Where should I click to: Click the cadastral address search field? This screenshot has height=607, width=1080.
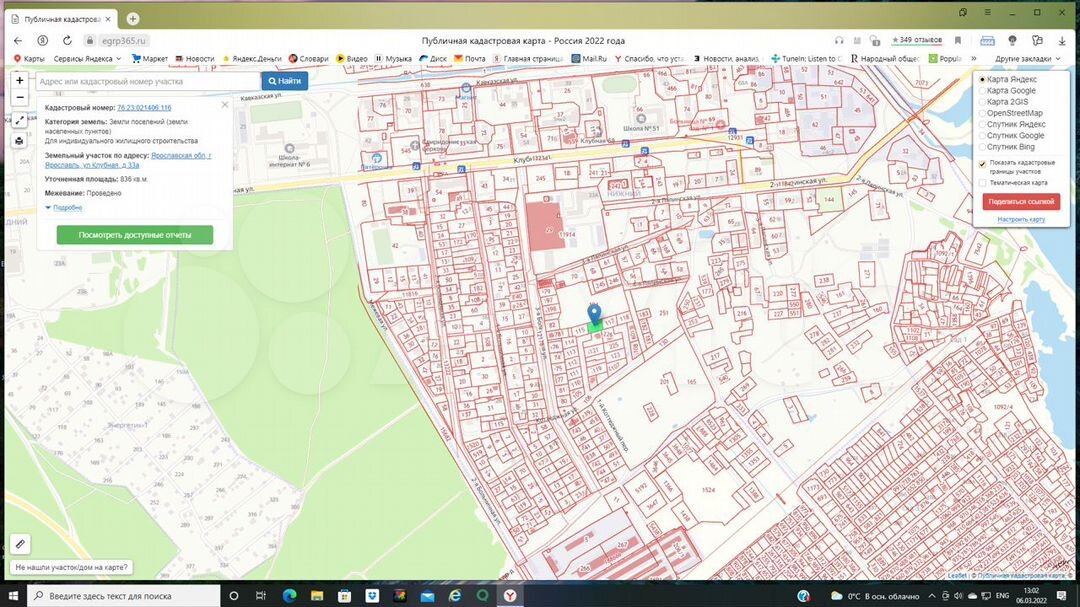[147, 81]
